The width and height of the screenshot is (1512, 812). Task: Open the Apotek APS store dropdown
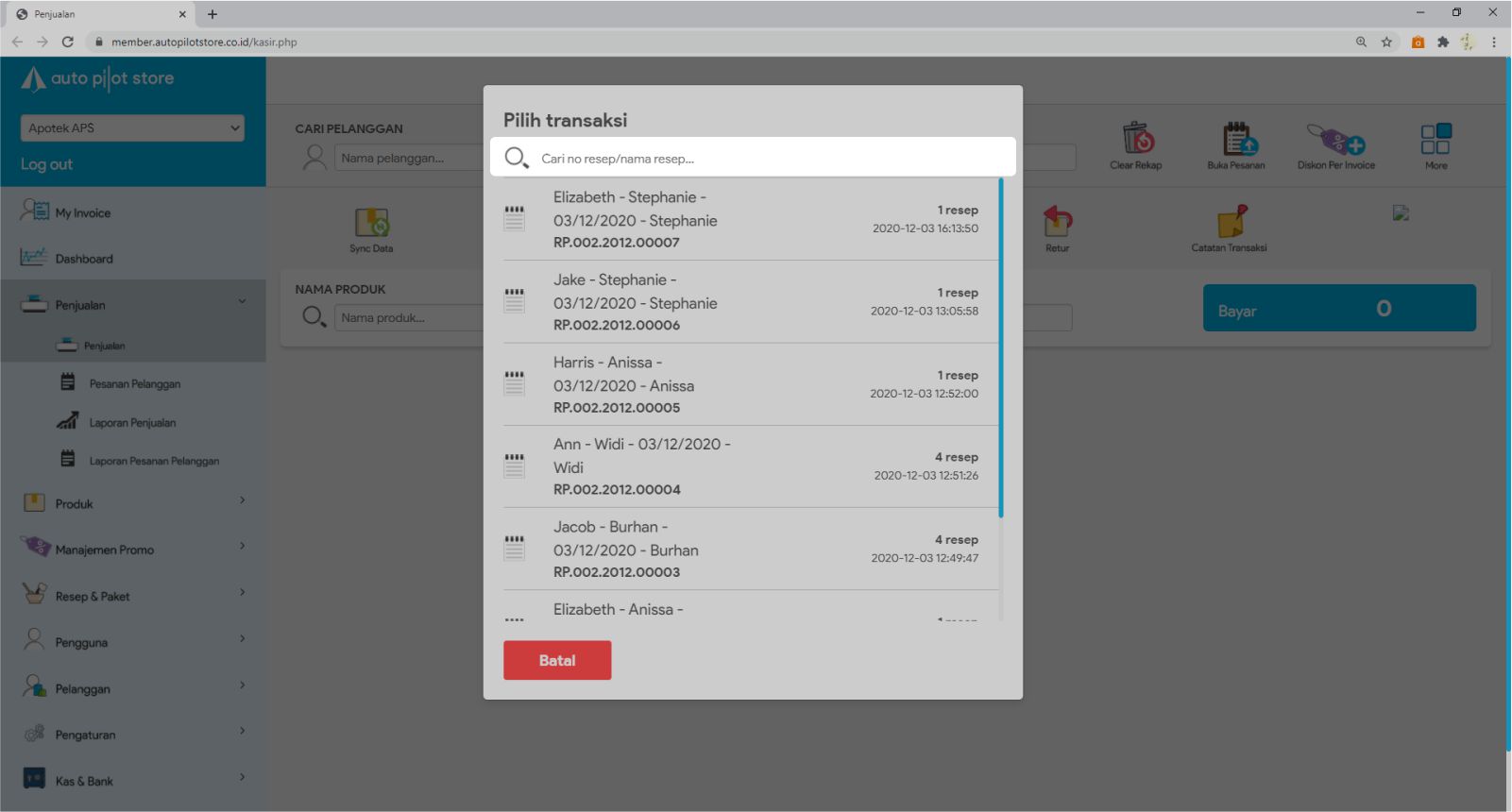[132, 128]
